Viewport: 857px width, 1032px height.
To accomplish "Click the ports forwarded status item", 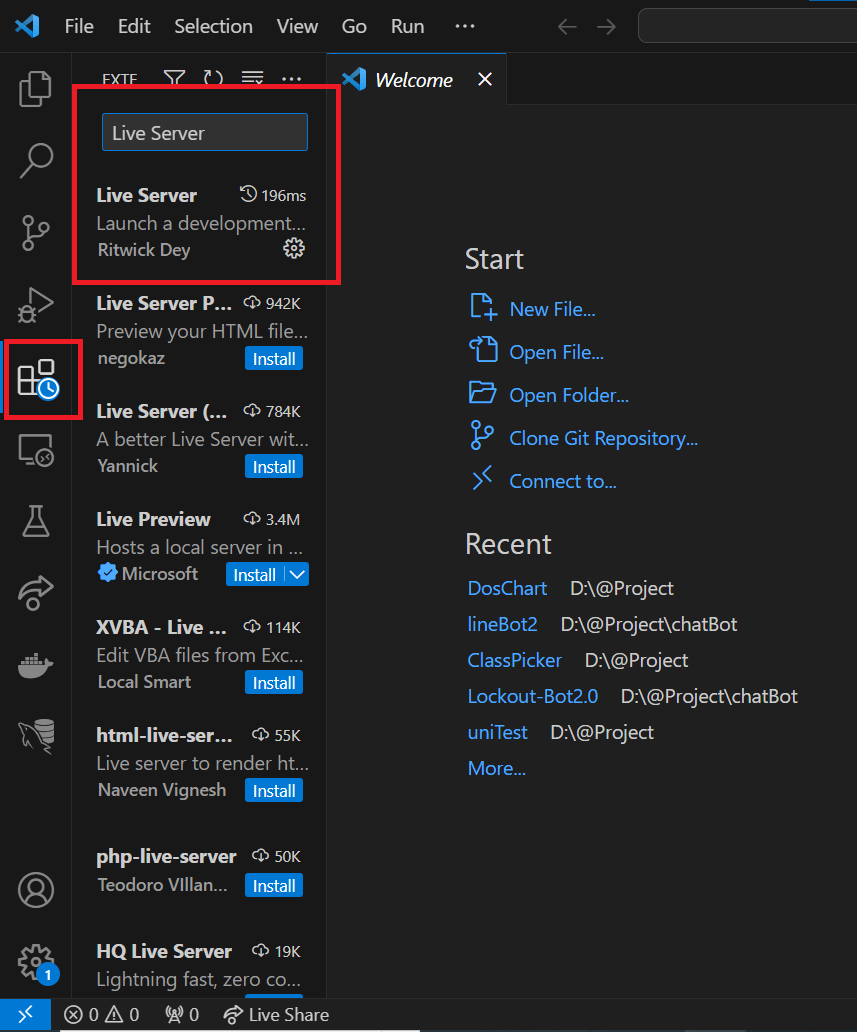I will (182, 1014).
